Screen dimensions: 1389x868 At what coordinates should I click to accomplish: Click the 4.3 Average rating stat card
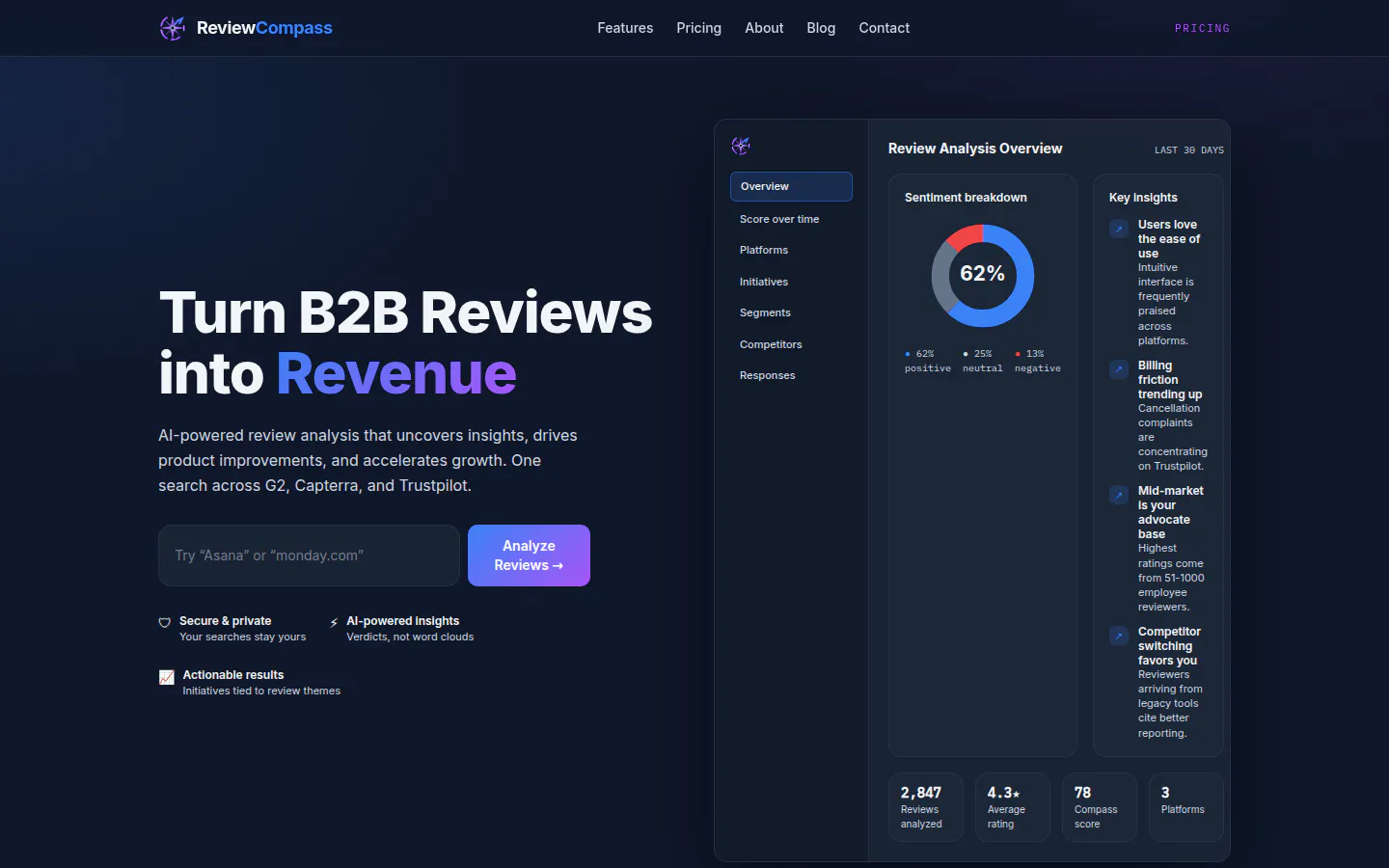pyautogui.click(x=1013, y=807)
